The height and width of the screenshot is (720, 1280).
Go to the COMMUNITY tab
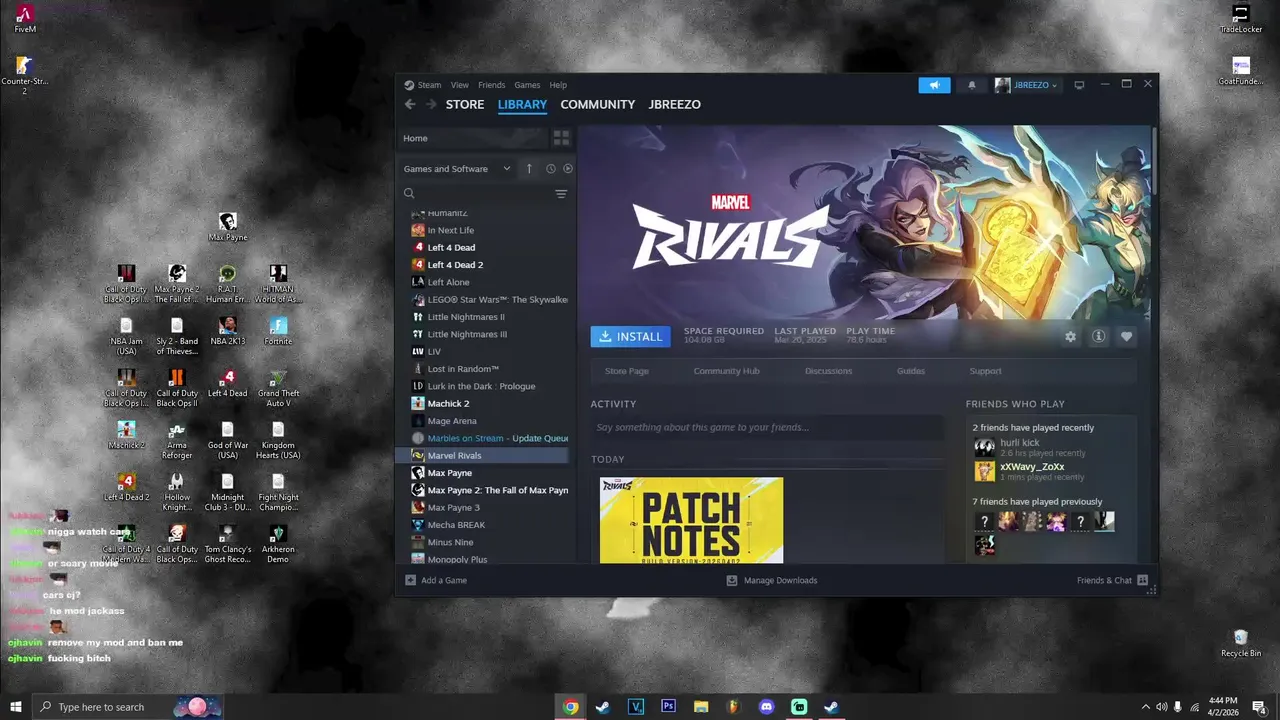point(598,104)
